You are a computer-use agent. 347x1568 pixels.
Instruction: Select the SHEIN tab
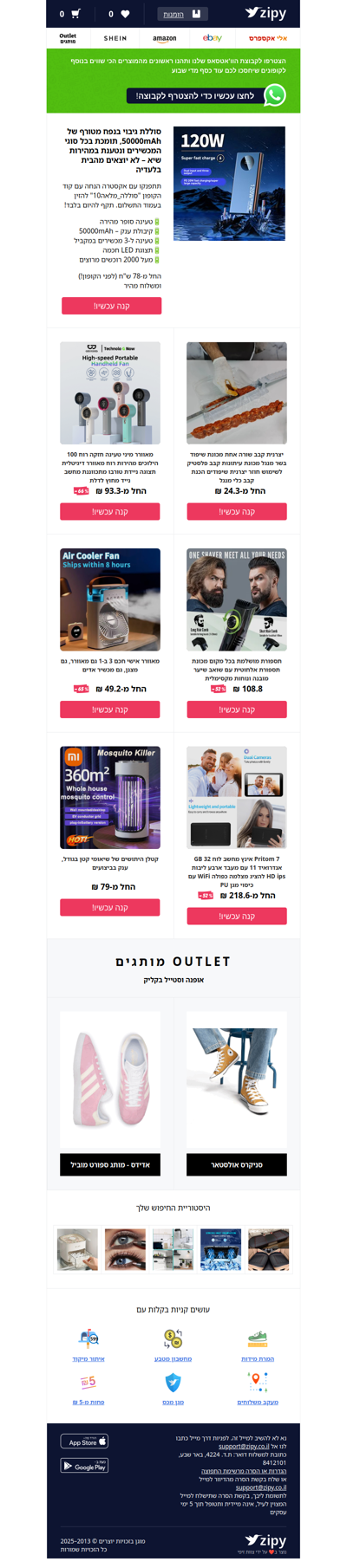(x=115, y=38)
